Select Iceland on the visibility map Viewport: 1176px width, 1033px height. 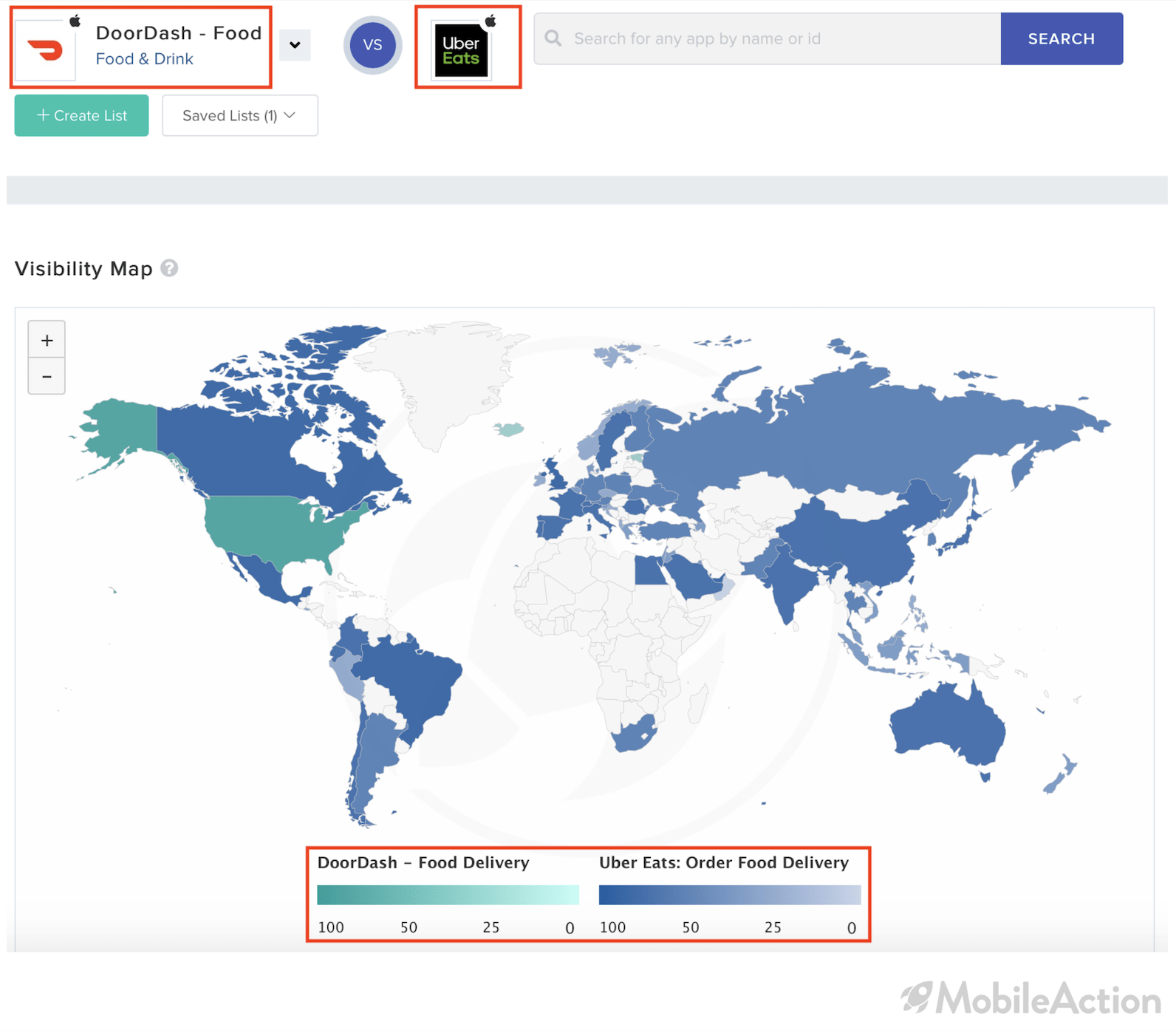[508, 429]
